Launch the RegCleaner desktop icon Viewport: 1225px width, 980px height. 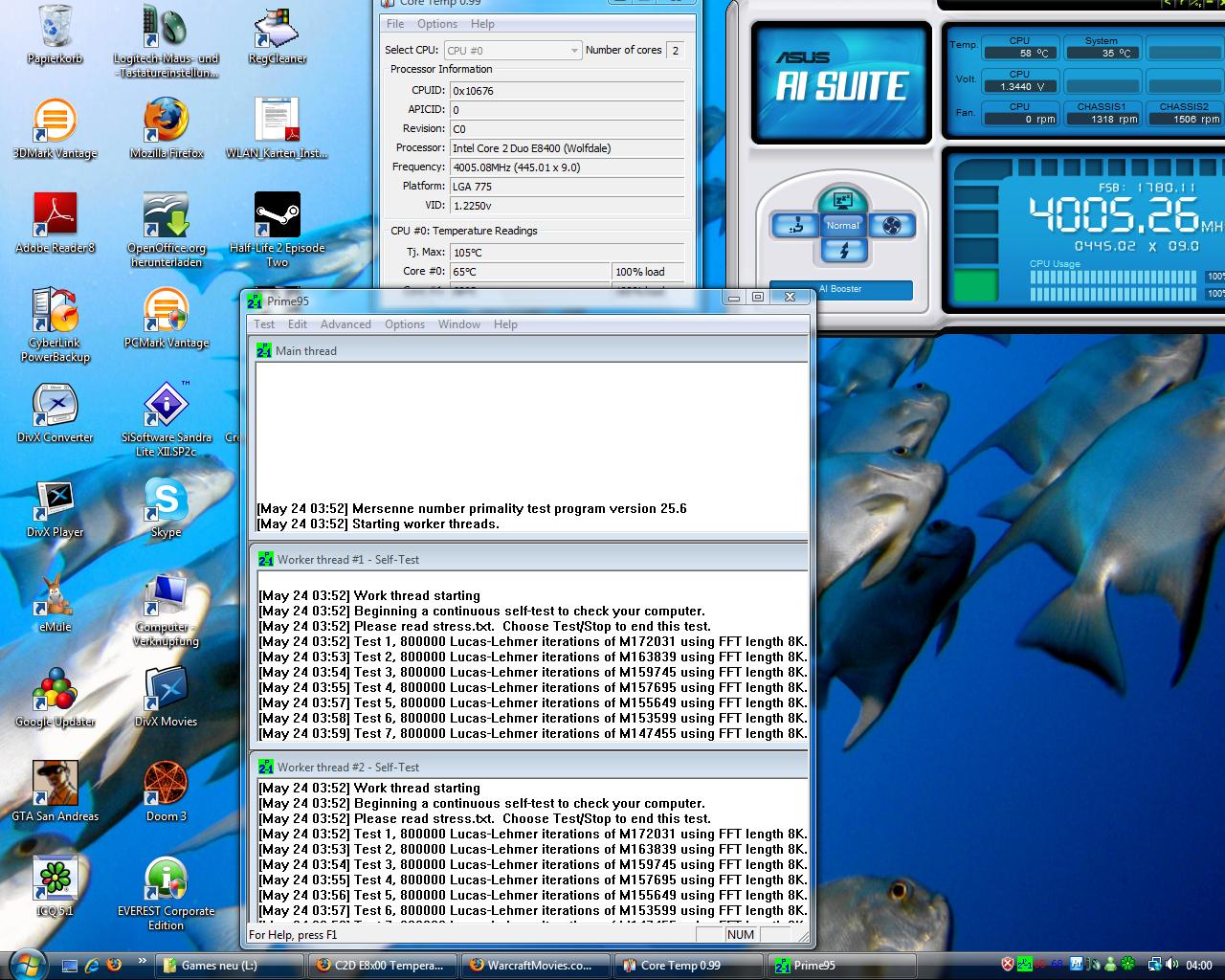pos(277,34)
